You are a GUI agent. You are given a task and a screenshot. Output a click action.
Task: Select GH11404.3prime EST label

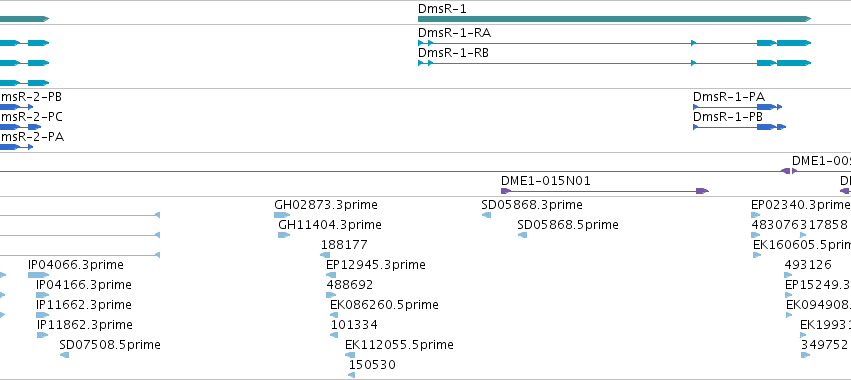click(x=329, y=225)
